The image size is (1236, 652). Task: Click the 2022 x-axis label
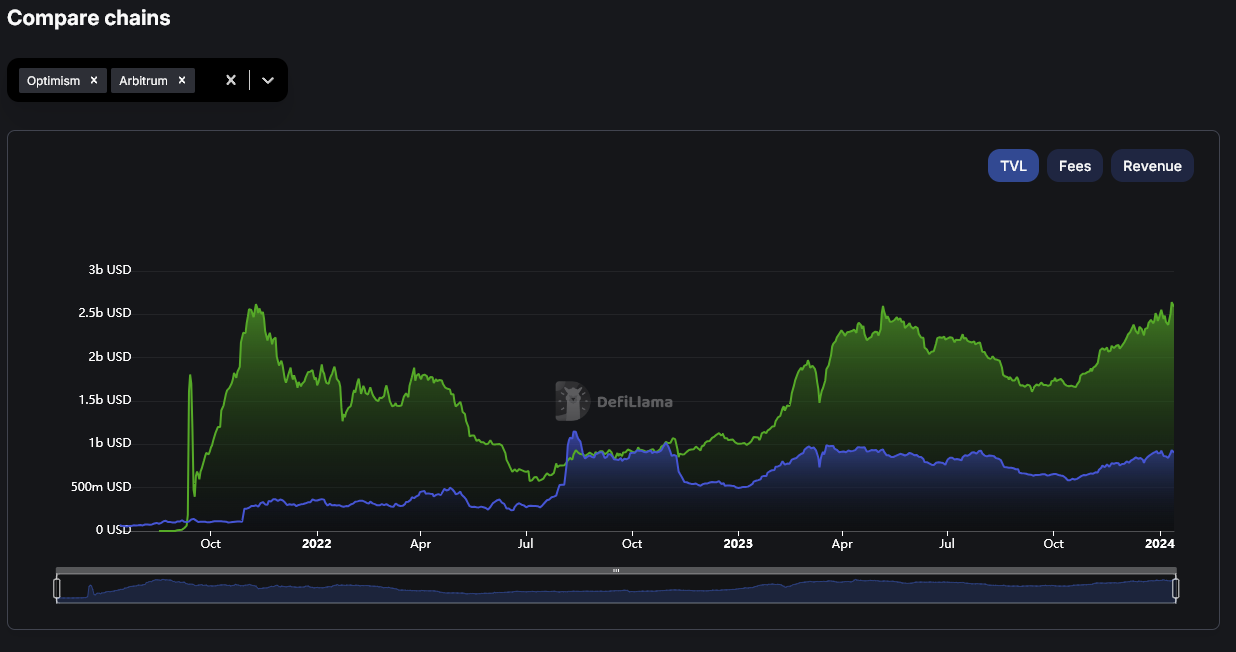pyautogui.click(x=316, y=544)
